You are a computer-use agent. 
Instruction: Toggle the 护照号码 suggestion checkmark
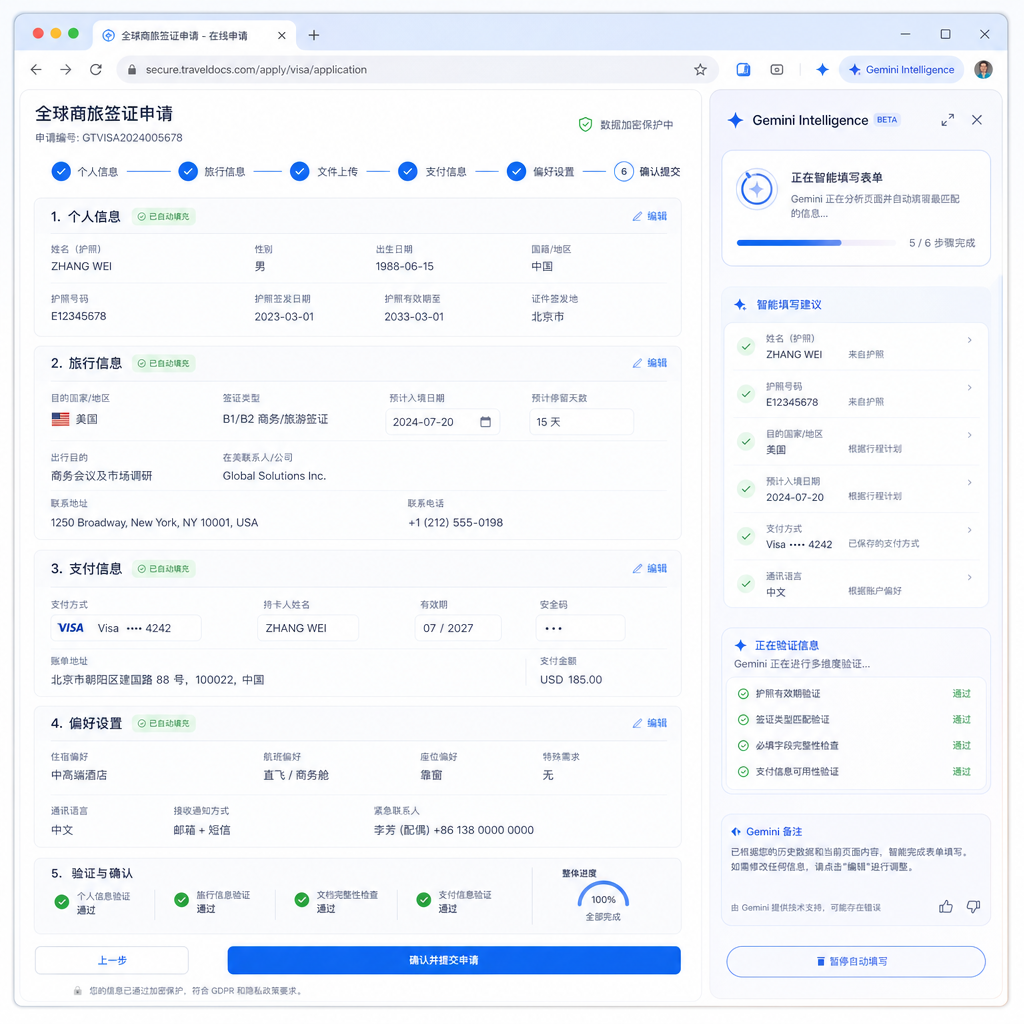(746, 394)
